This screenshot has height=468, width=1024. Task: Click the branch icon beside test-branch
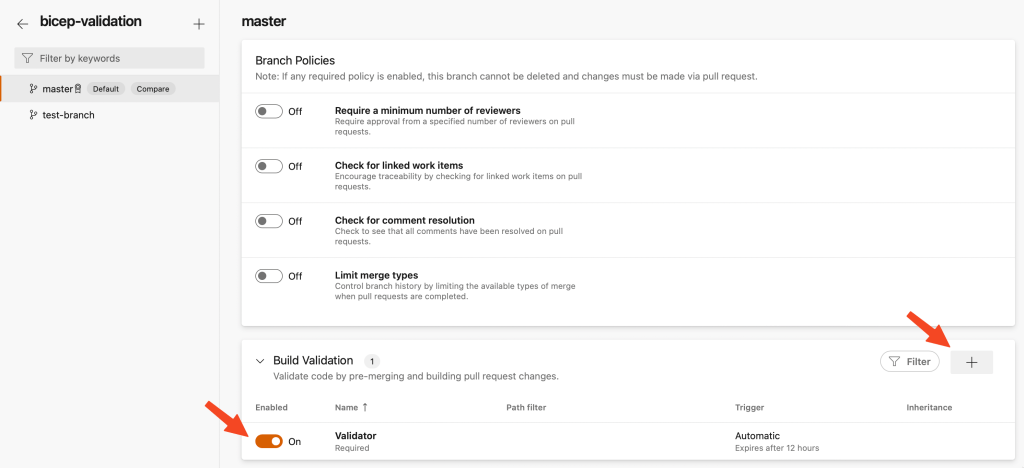(x=33, y=115)
